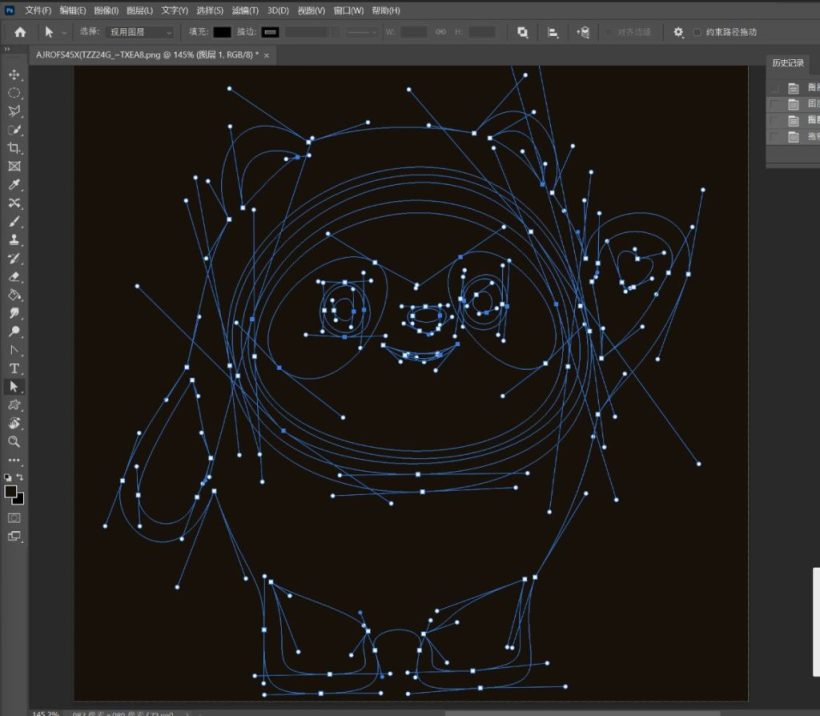Close the AJROFS4SX document tab
Image resolution: width=820 pixels, height=716 pixels.
point(267,54)
